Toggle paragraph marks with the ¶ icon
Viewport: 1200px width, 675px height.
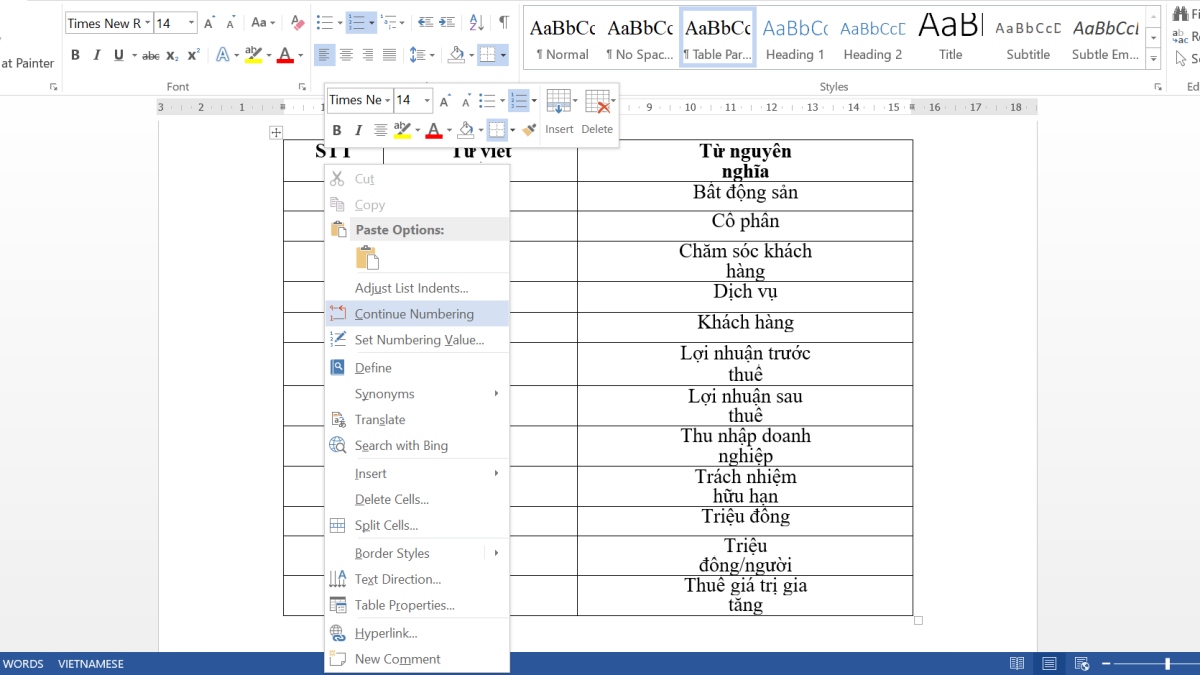[504, 22]
